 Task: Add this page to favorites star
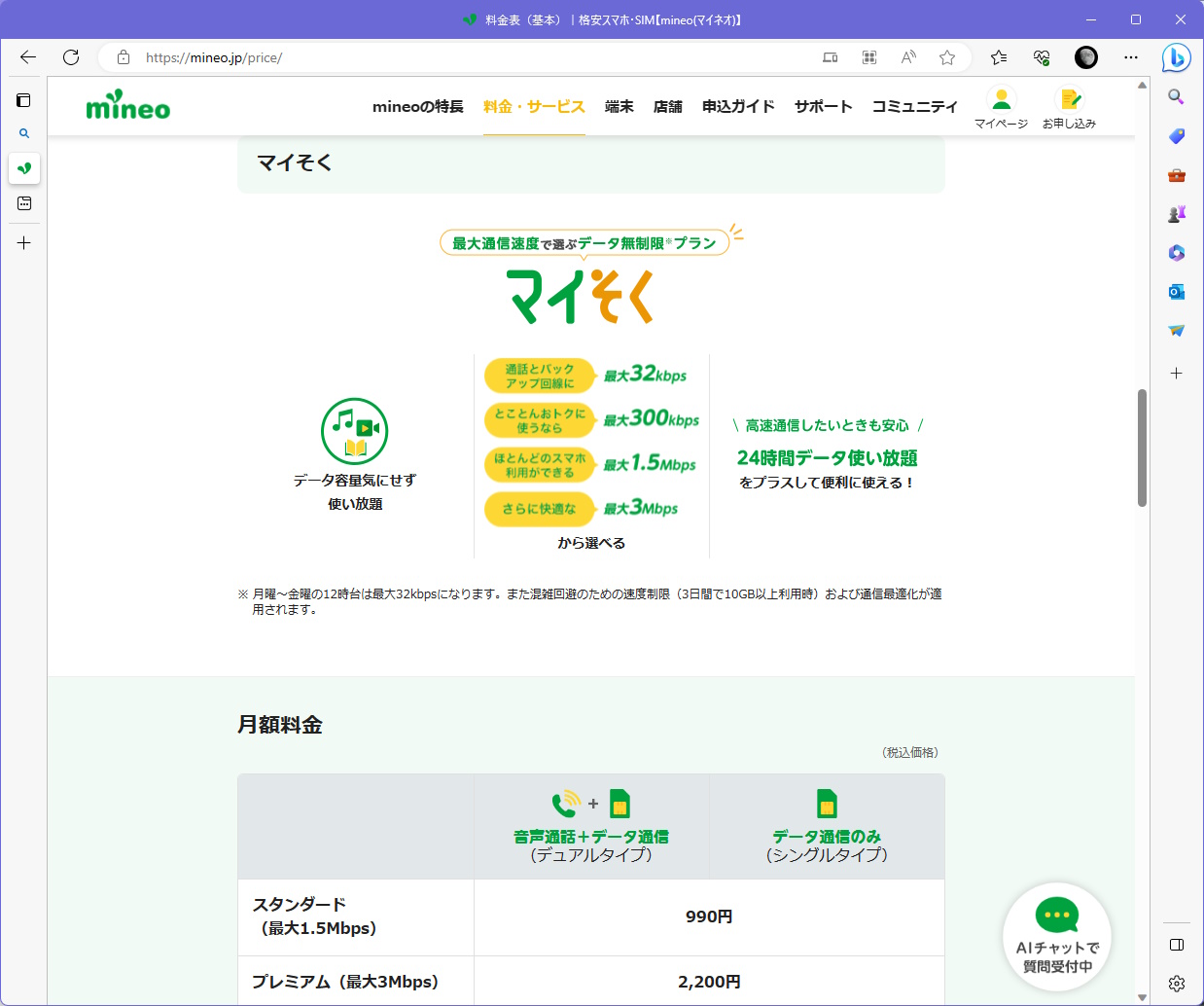click(x=947, y=57)
